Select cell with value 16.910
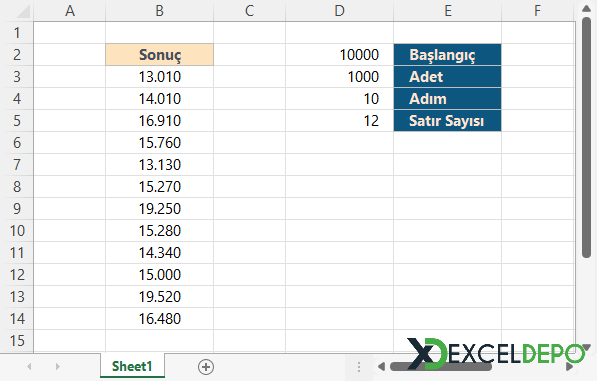 pos(160,121)
